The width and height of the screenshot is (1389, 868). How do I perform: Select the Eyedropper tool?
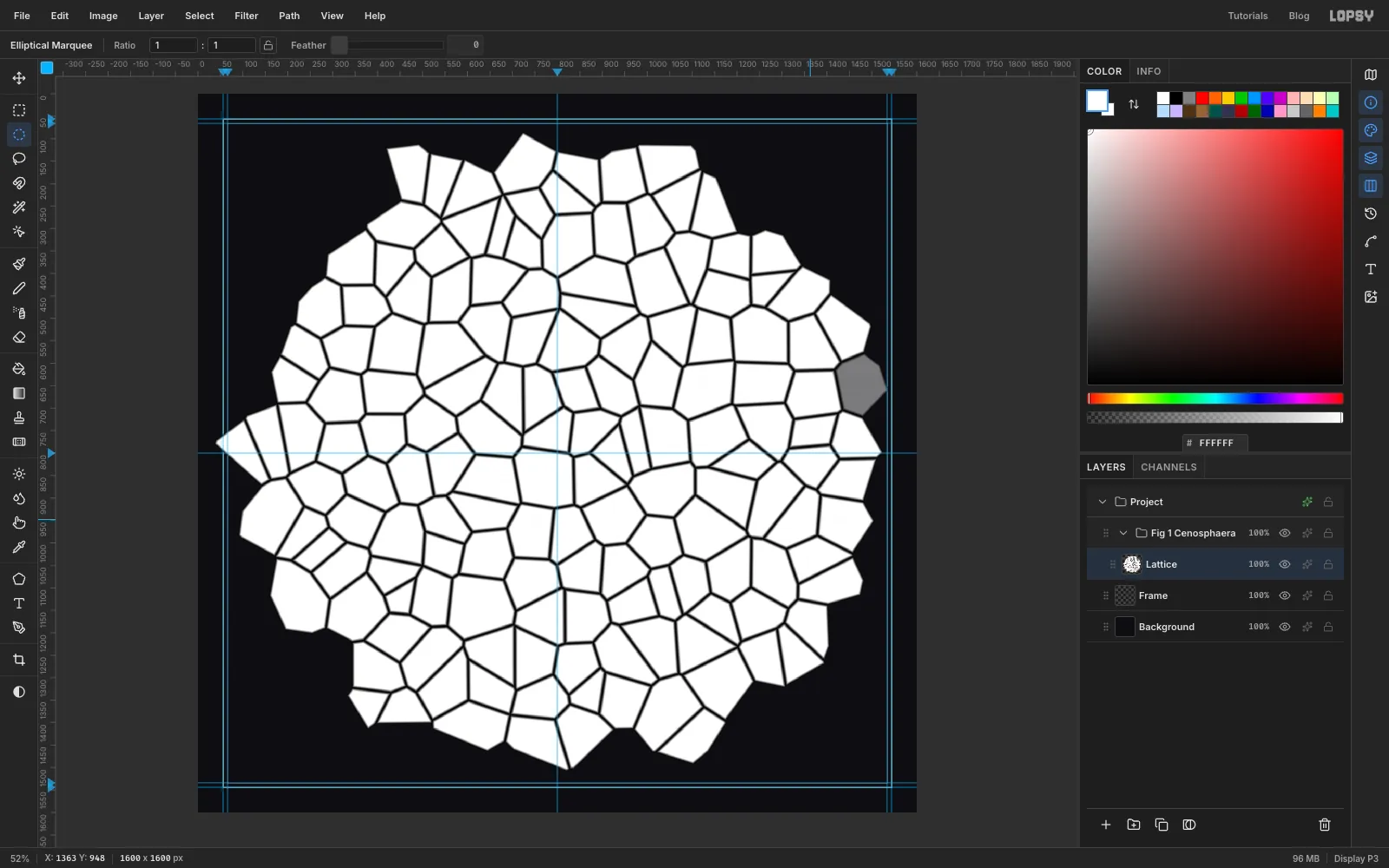click(19, 547)
